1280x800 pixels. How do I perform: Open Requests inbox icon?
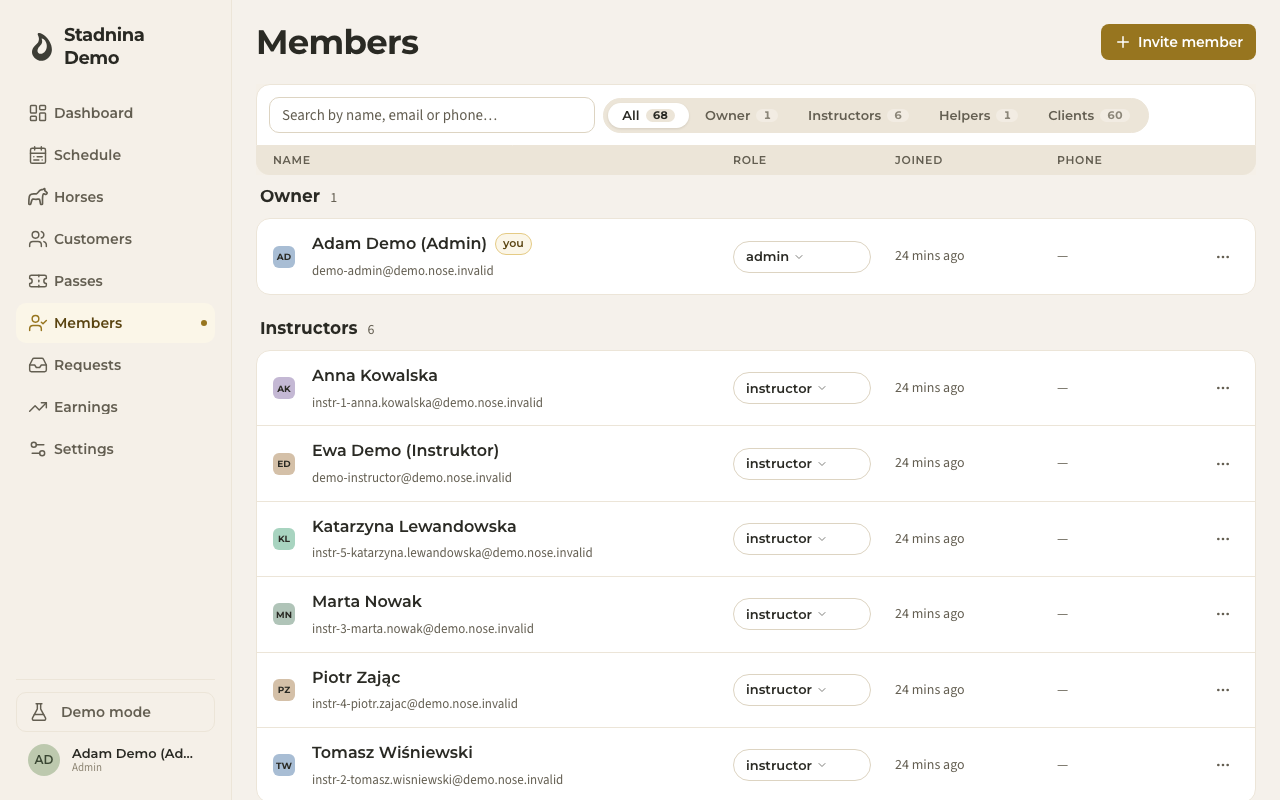[38, 365]
